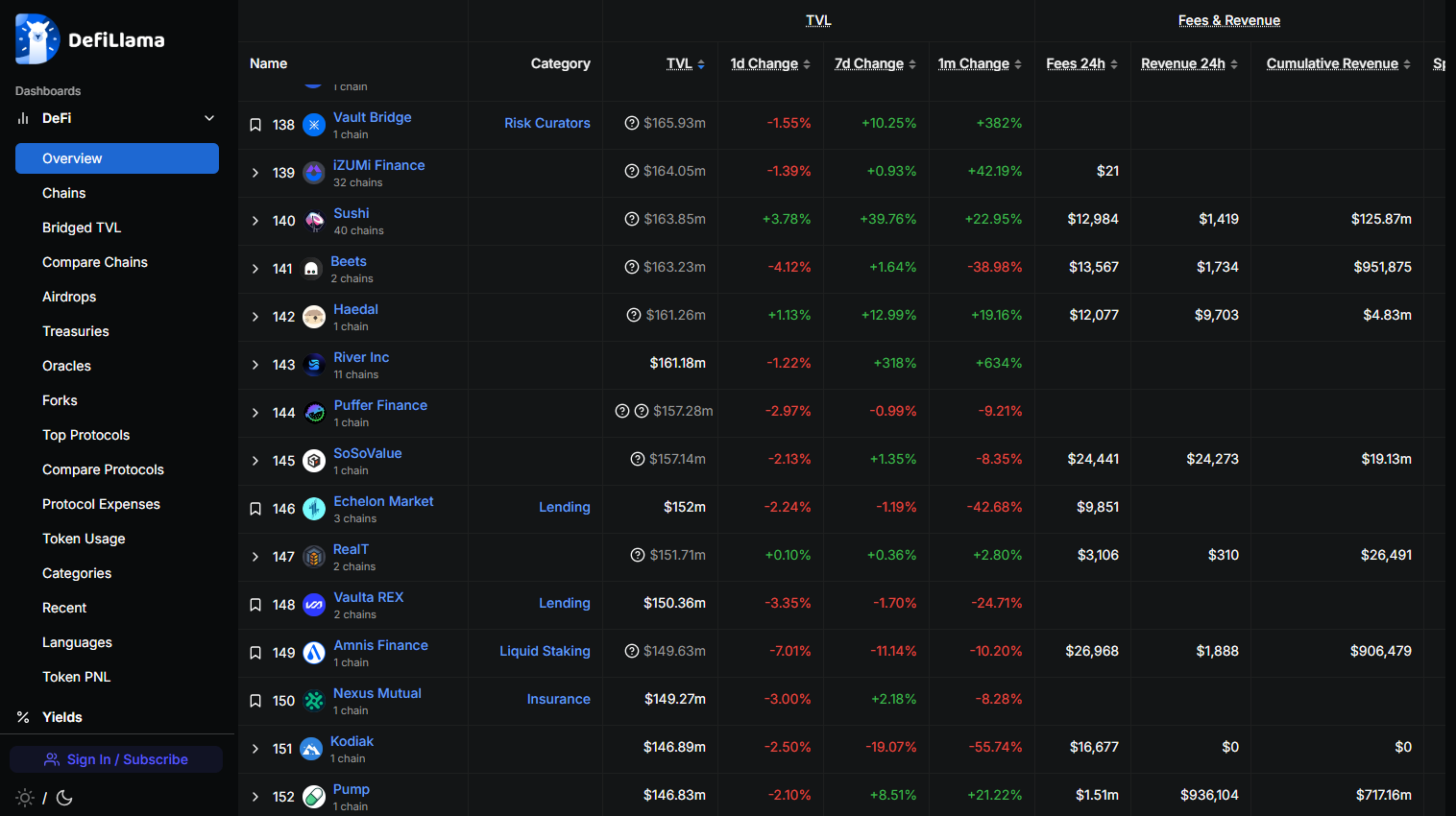
Task: Bookmark the Amnis Finance protocol
Action: (255, 653)
